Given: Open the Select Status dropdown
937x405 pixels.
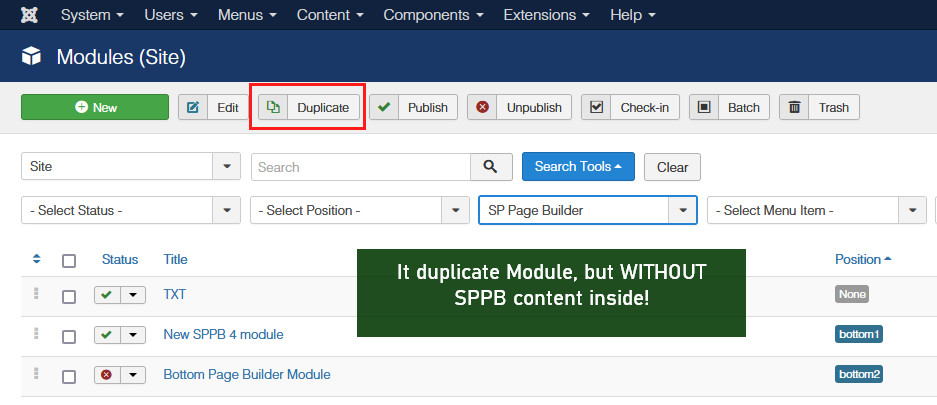Looking at the screenshot, I should 130,211.
